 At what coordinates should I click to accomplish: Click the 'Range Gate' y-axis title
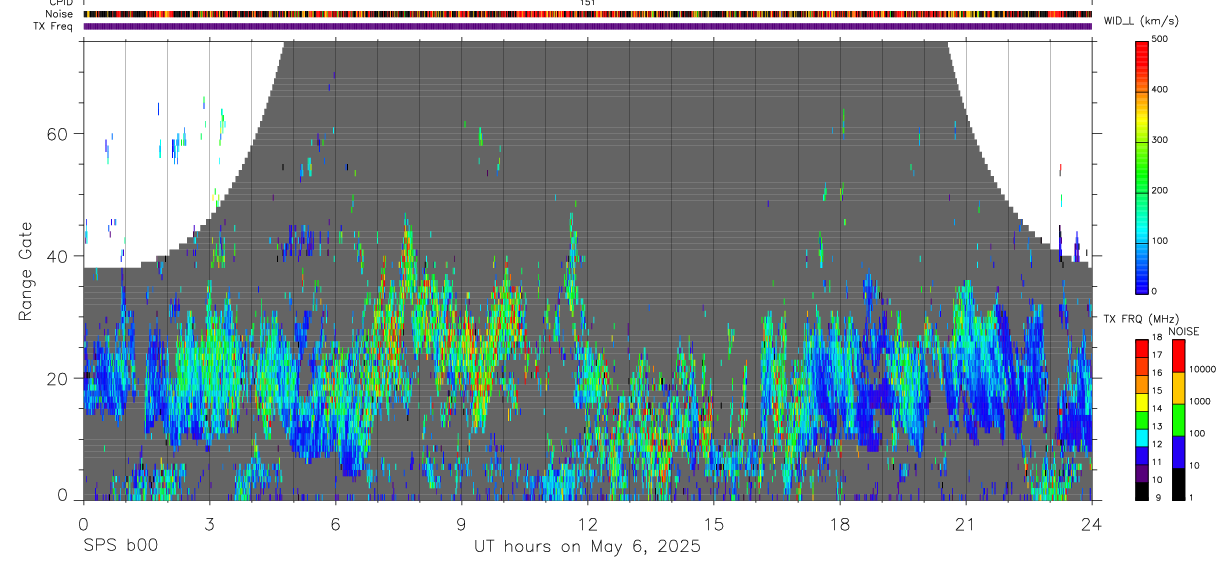point(25,271)
